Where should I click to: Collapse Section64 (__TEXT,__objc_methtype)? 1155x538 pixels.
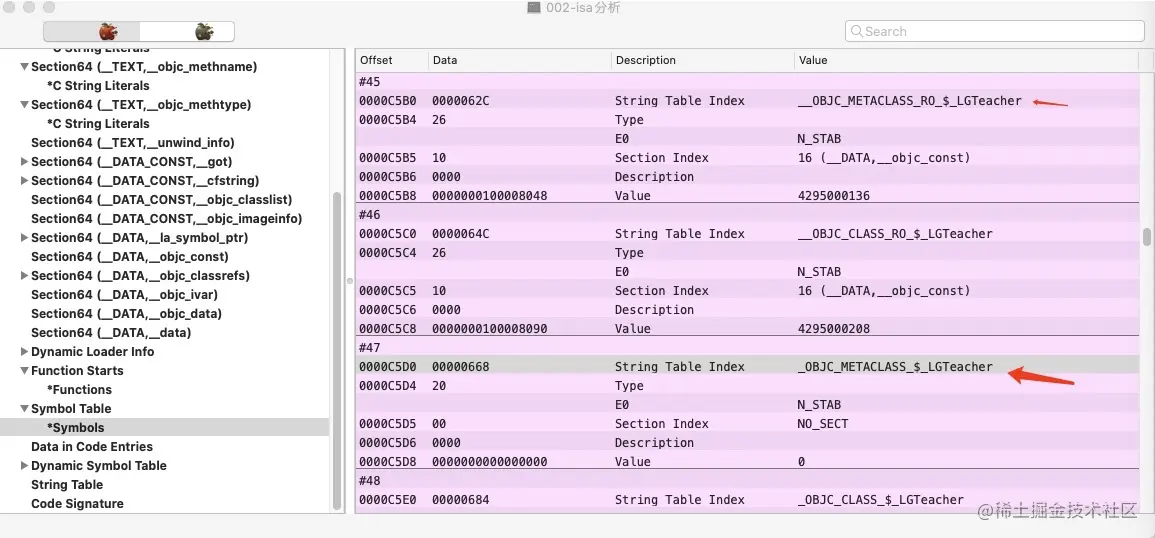(x=24, y=105)
